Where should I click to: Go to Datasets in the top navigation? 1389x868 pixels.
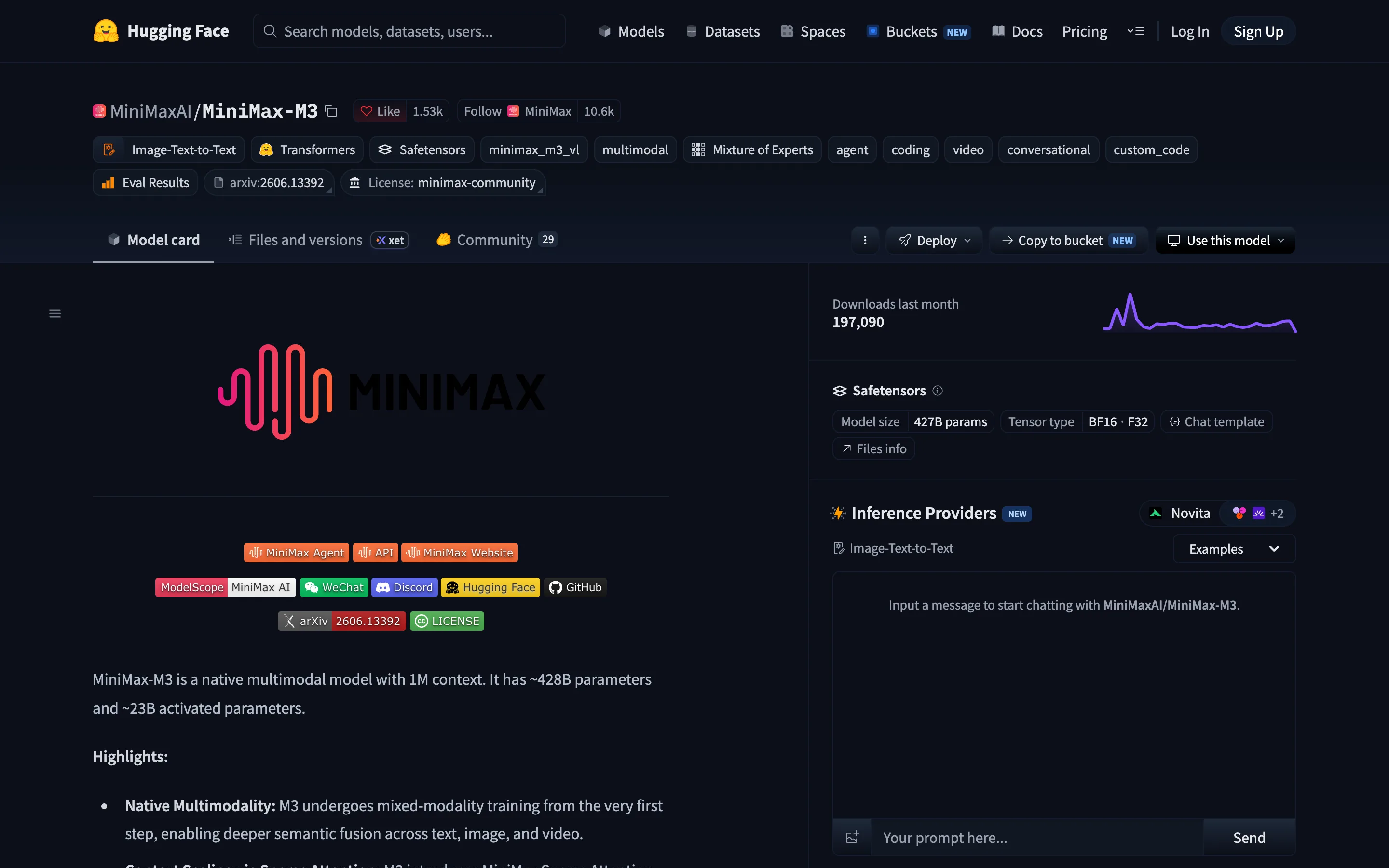coord(722,31)
